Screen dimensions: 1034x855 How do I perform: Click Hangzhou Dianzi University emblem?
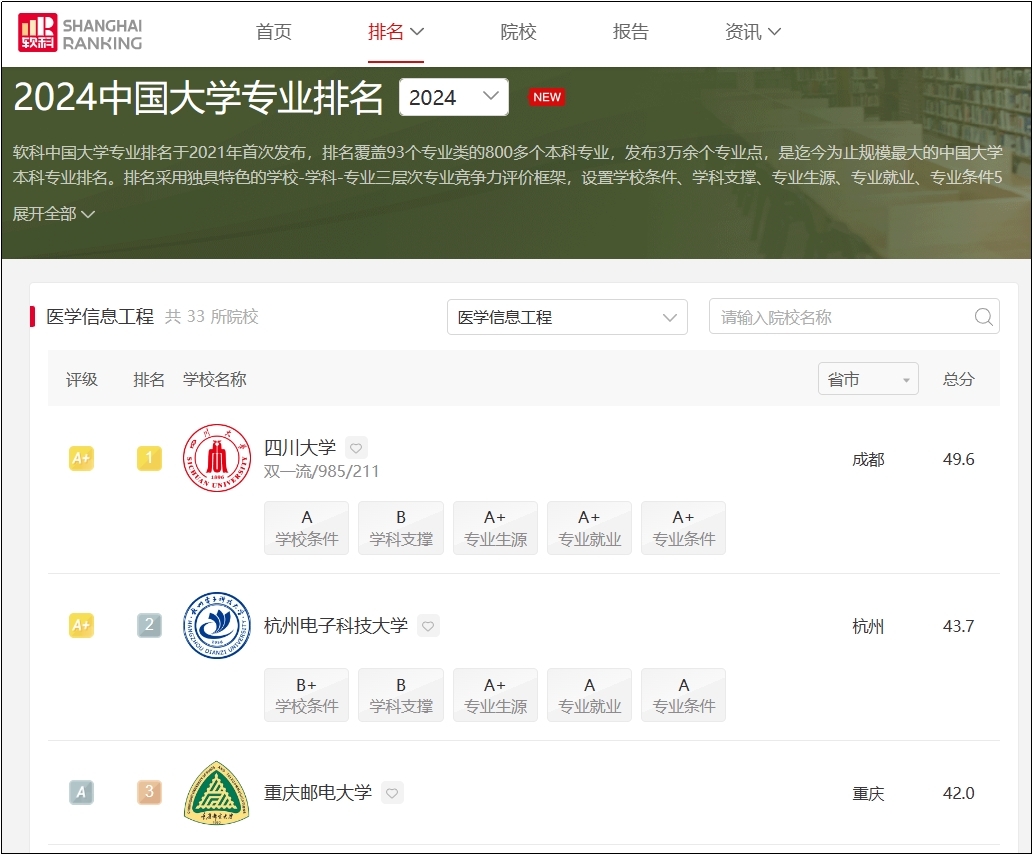click(x=217, y=626)
